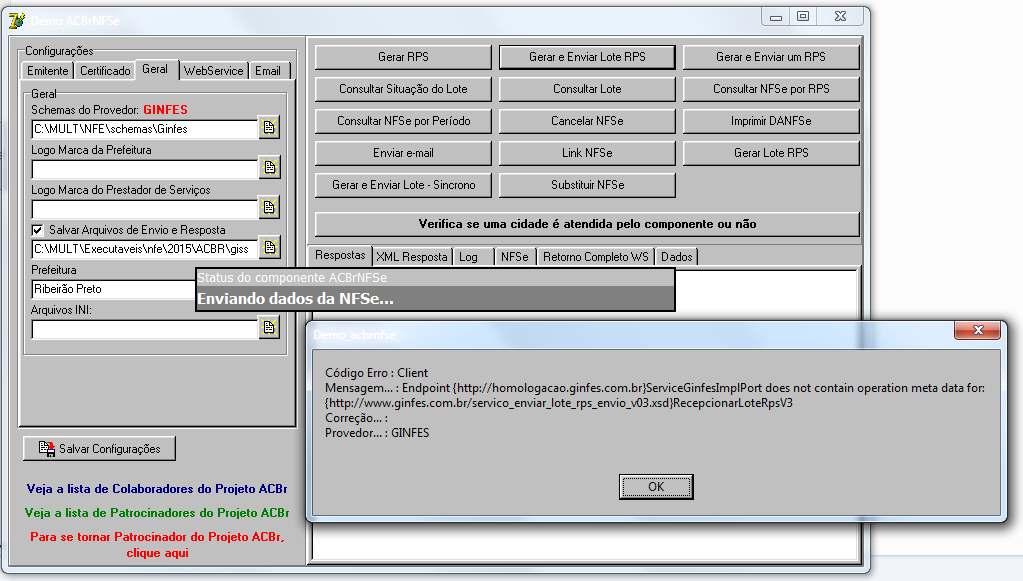Browse for Logo Marca da Prefeitura file

pyautogui.click(x=269, y=168)
